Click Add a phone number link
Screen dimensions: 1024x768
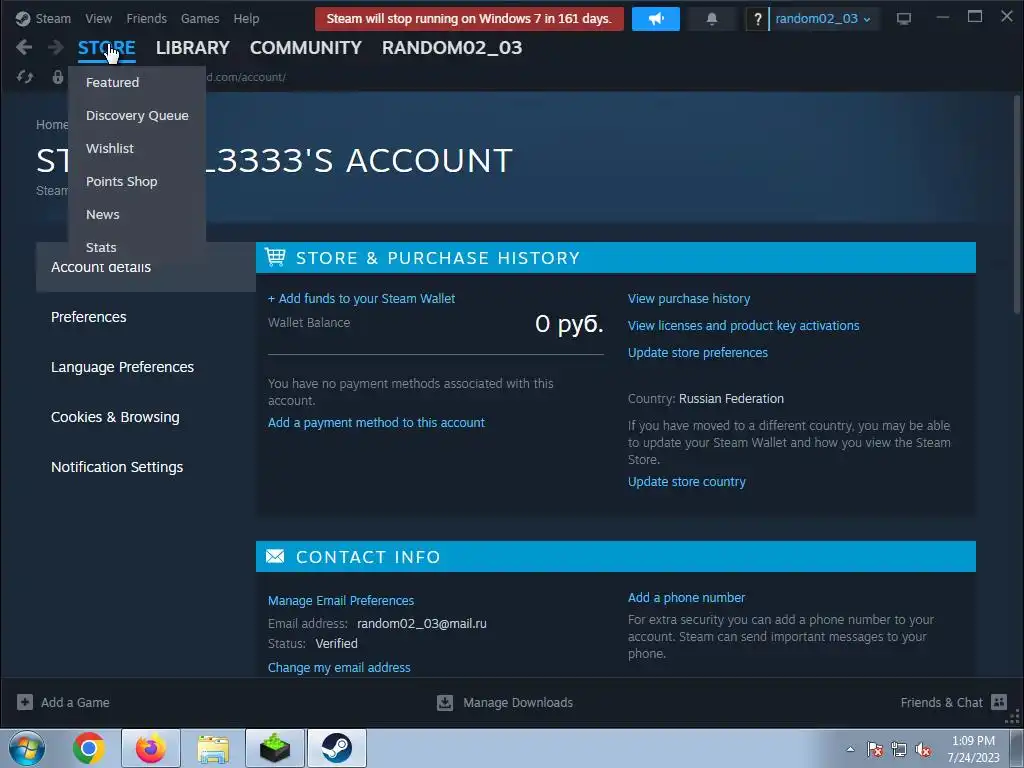click(x=686, y=598)
